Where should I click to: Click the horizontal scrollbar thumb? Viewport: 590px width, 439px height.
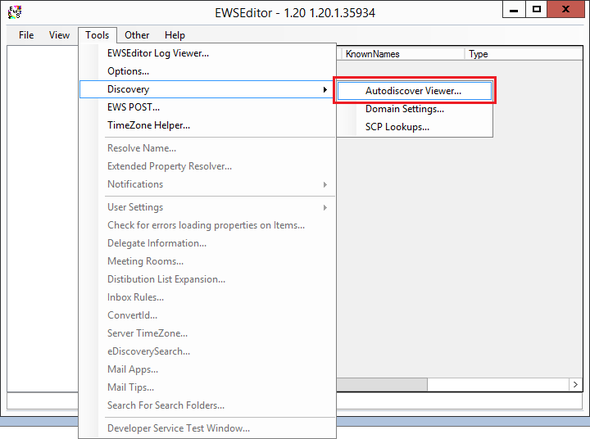click(382, 384)
